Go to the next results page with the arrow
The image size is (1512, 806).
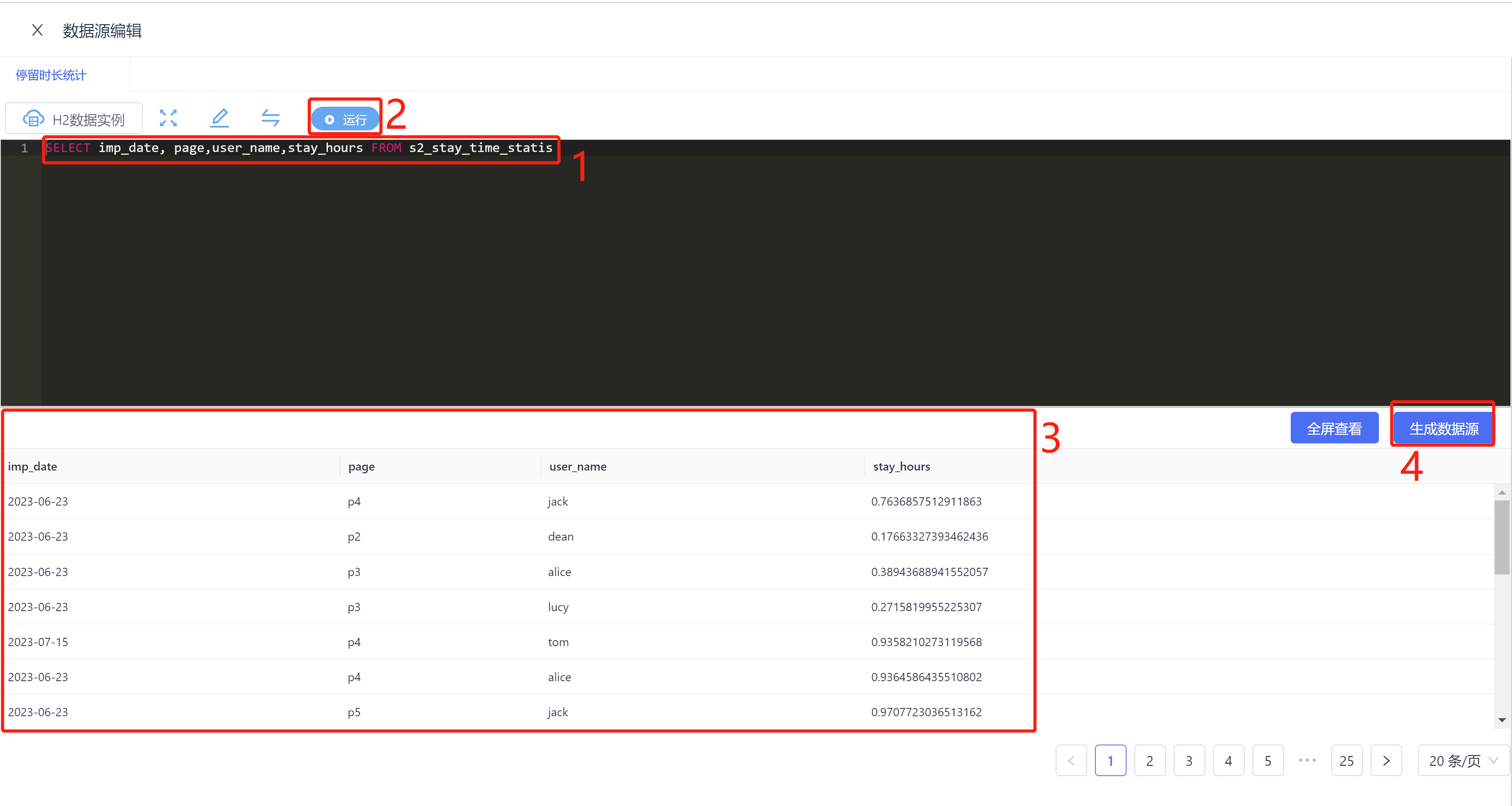click(x=1386, y=761)
